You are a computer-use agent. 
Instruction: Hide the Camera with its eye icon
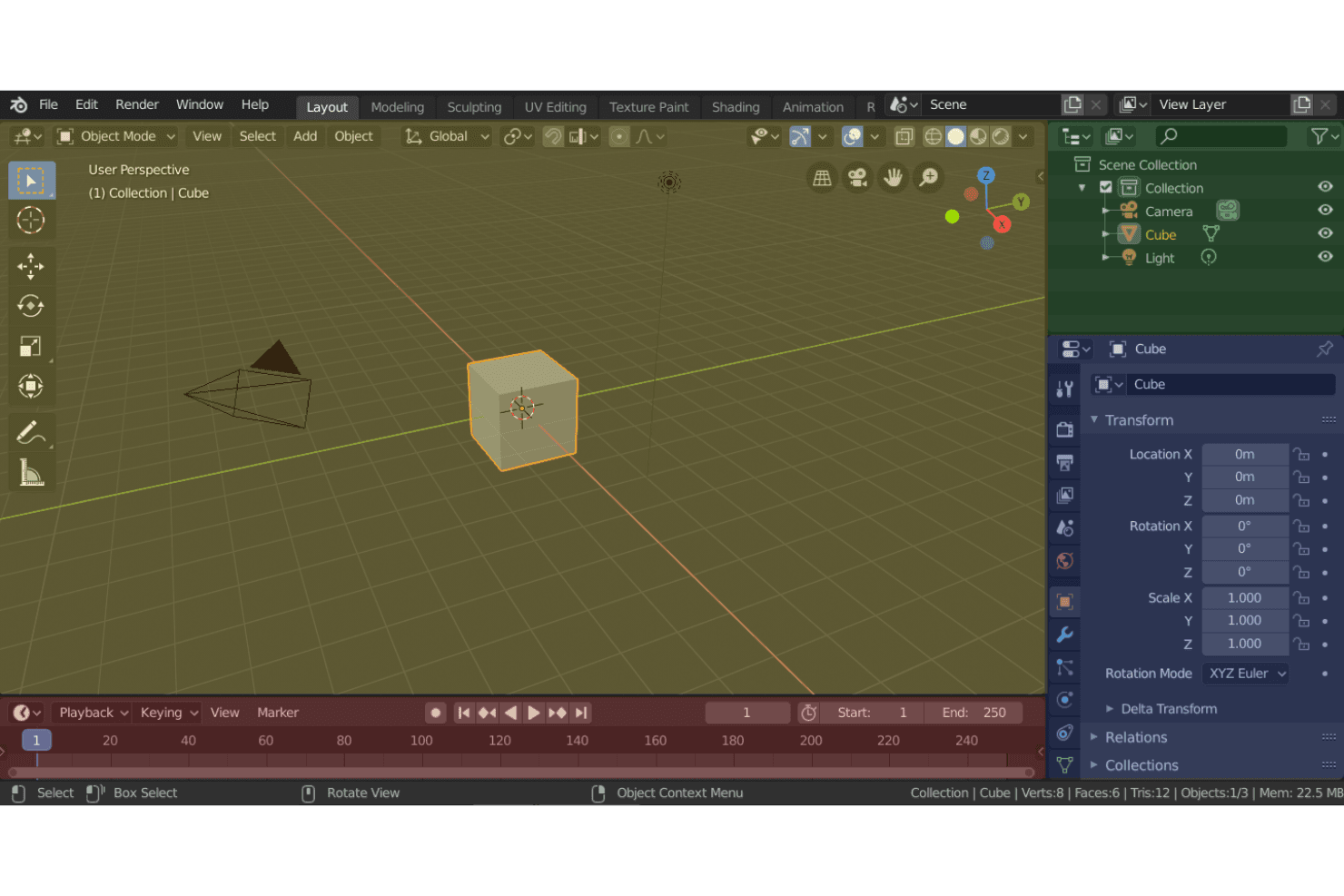pos(1325,211)
